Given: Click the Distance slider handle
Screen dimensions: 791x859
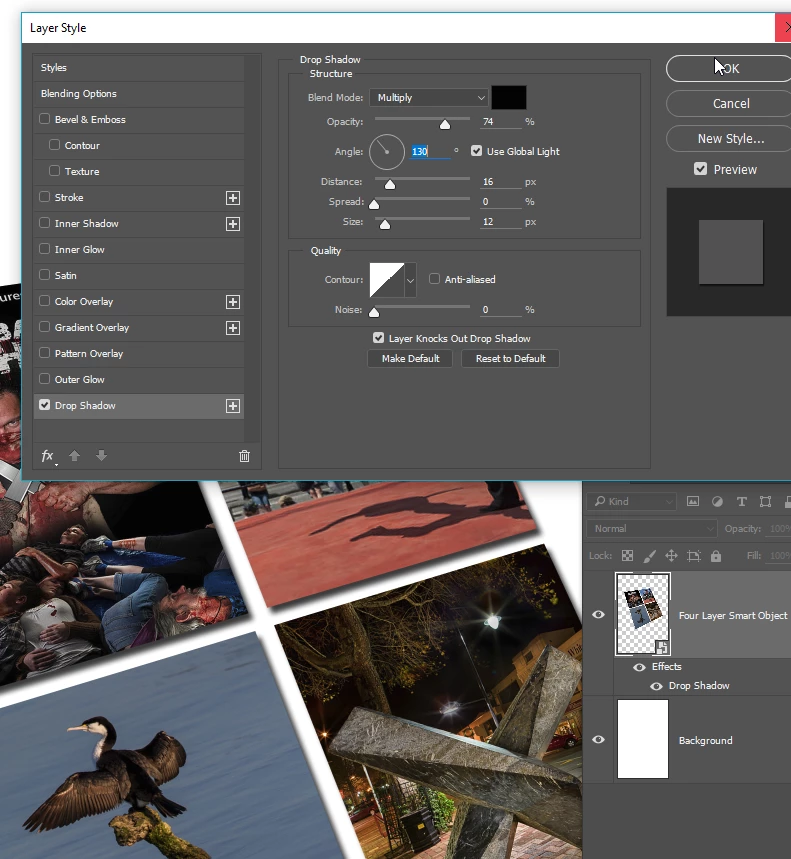Looking at the screenshot, I should [x=389, y=185].
